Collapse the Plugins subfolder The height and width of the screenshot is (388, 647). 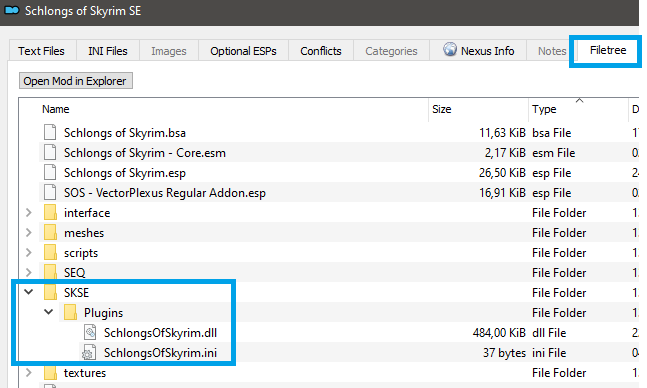49,312
